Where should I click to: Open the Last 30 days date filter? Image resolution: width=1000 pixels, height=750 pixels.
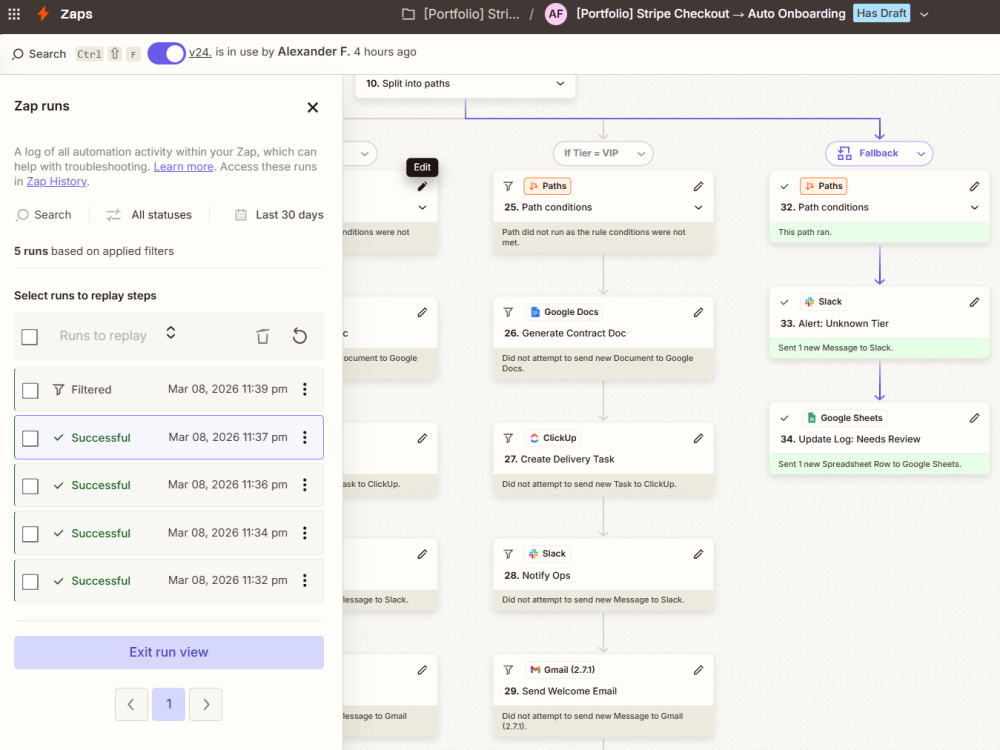[279, 215]
